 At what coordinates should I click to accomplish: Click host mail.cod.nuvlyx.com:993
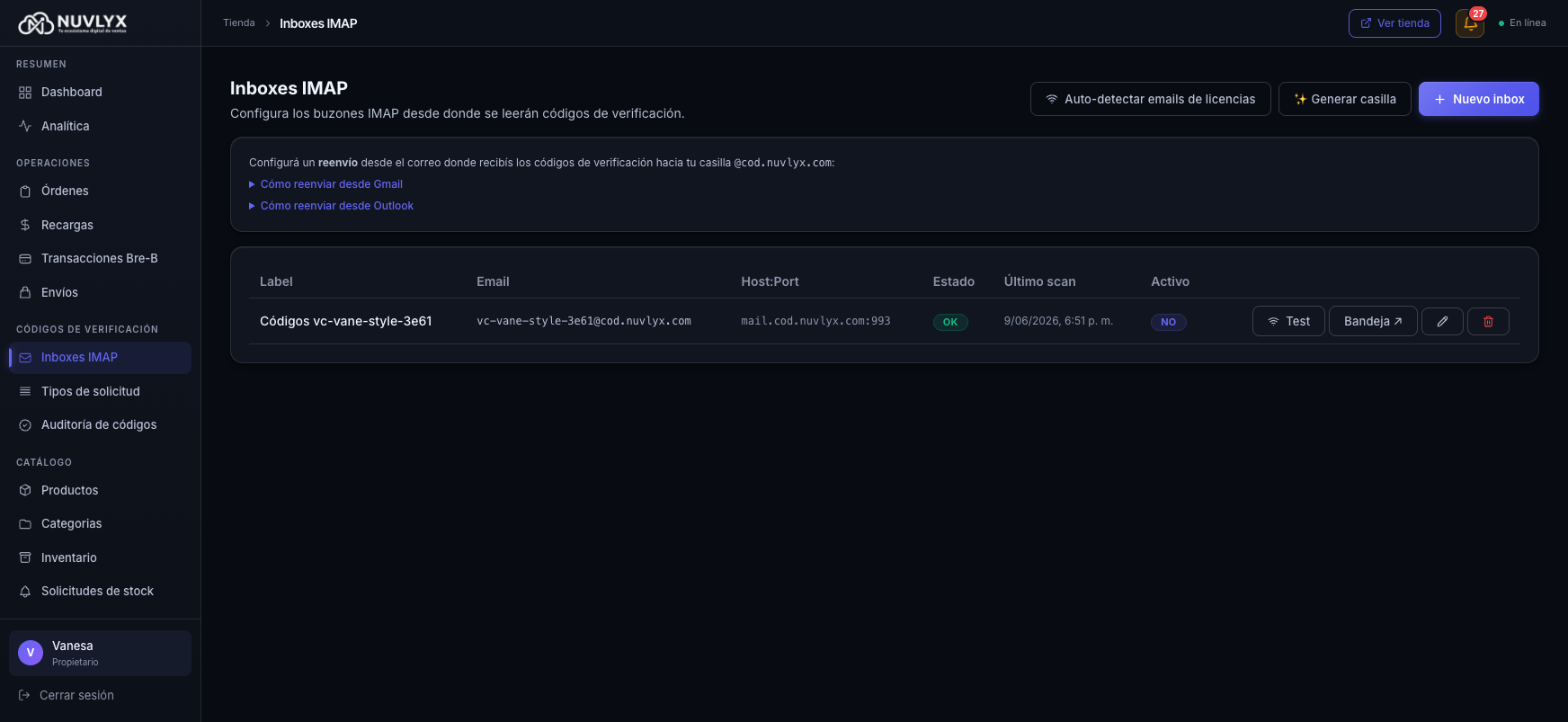click(815, 321)
